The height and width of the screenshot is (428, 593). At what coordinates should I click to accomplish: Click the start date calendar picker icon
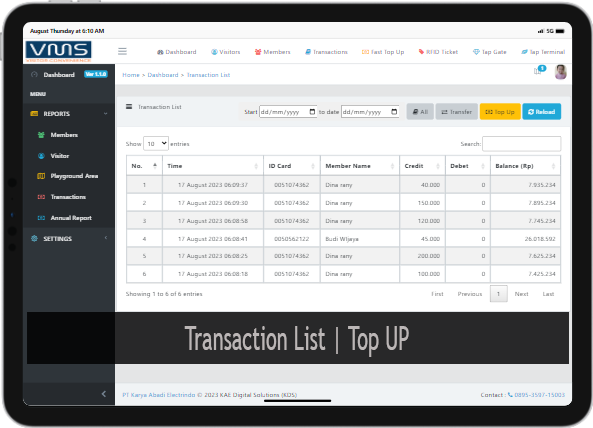(x=312, y=112)
